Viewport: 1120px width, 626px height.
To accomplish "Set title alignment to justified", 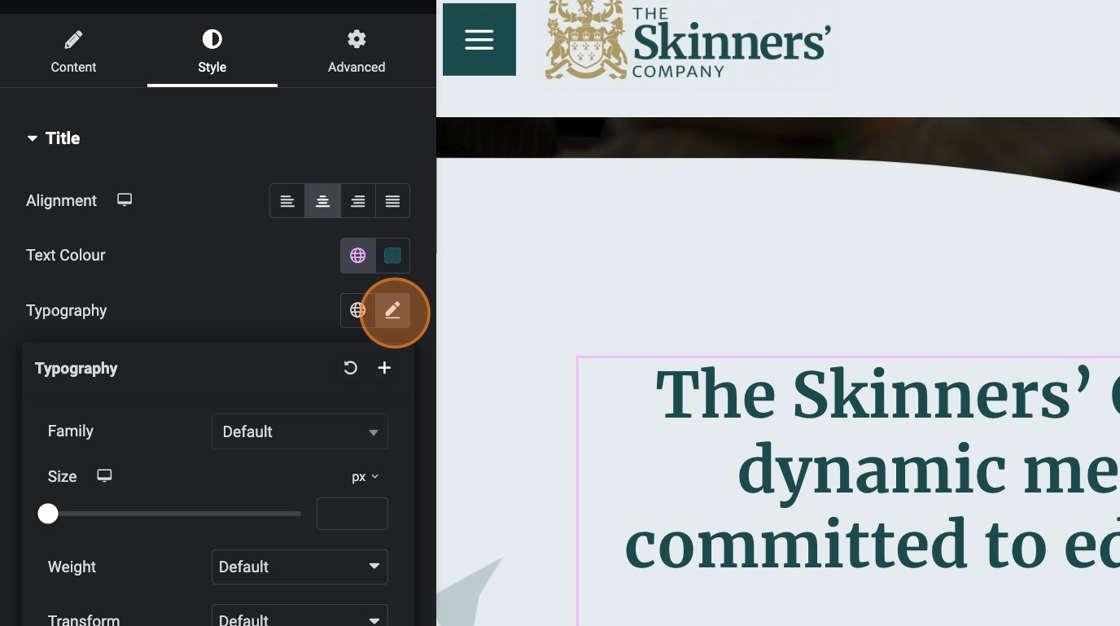I will click(392, 201).
